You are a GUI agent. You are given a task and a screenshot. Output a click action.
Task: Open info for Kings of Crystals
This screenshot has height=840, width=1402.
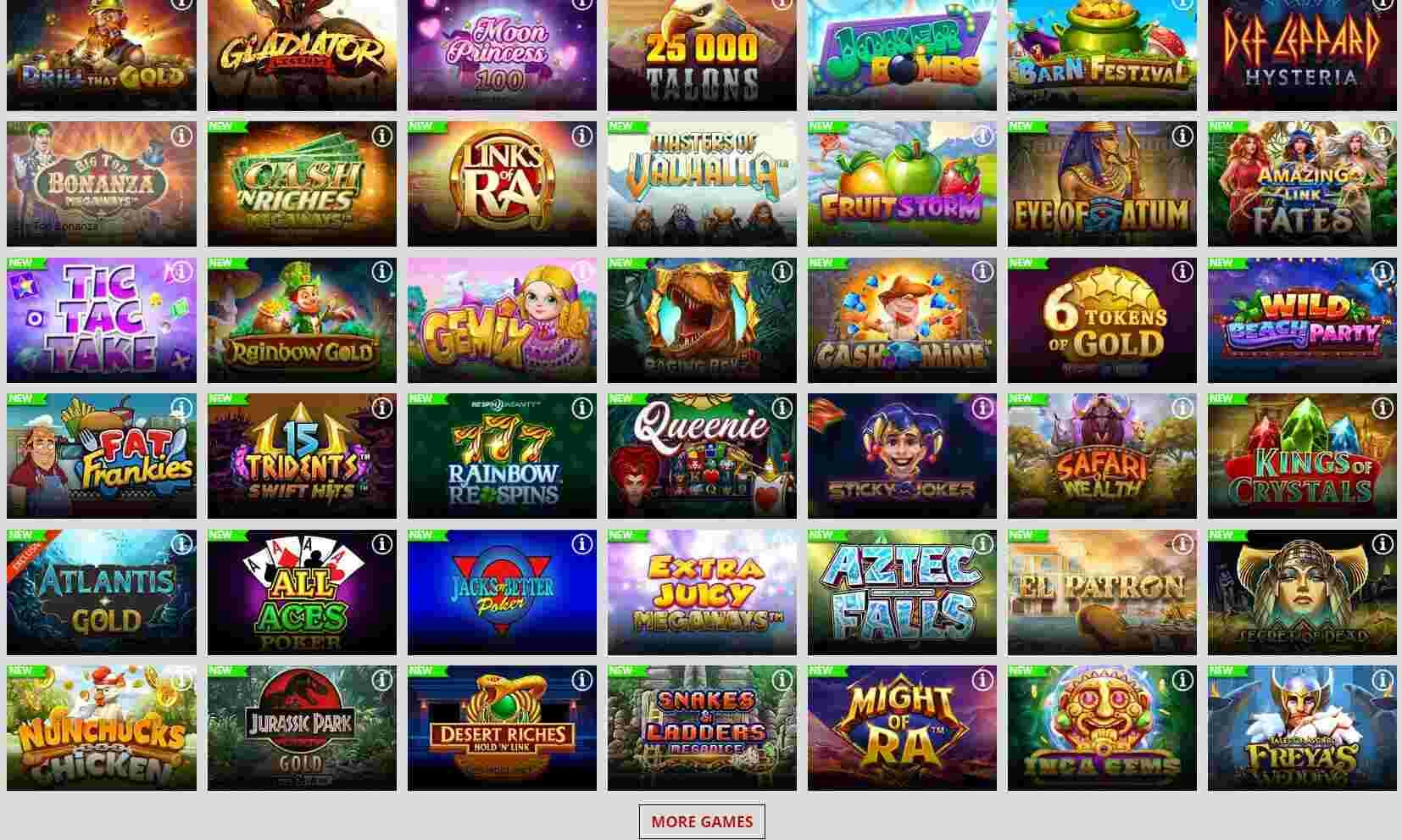(x=1382, y=408)
